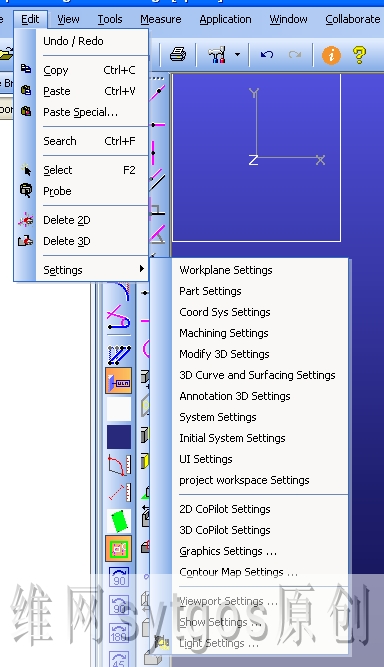Click the Redo arrow toolbar icon
Screen dimensions: 384x667
click(295, 54)
